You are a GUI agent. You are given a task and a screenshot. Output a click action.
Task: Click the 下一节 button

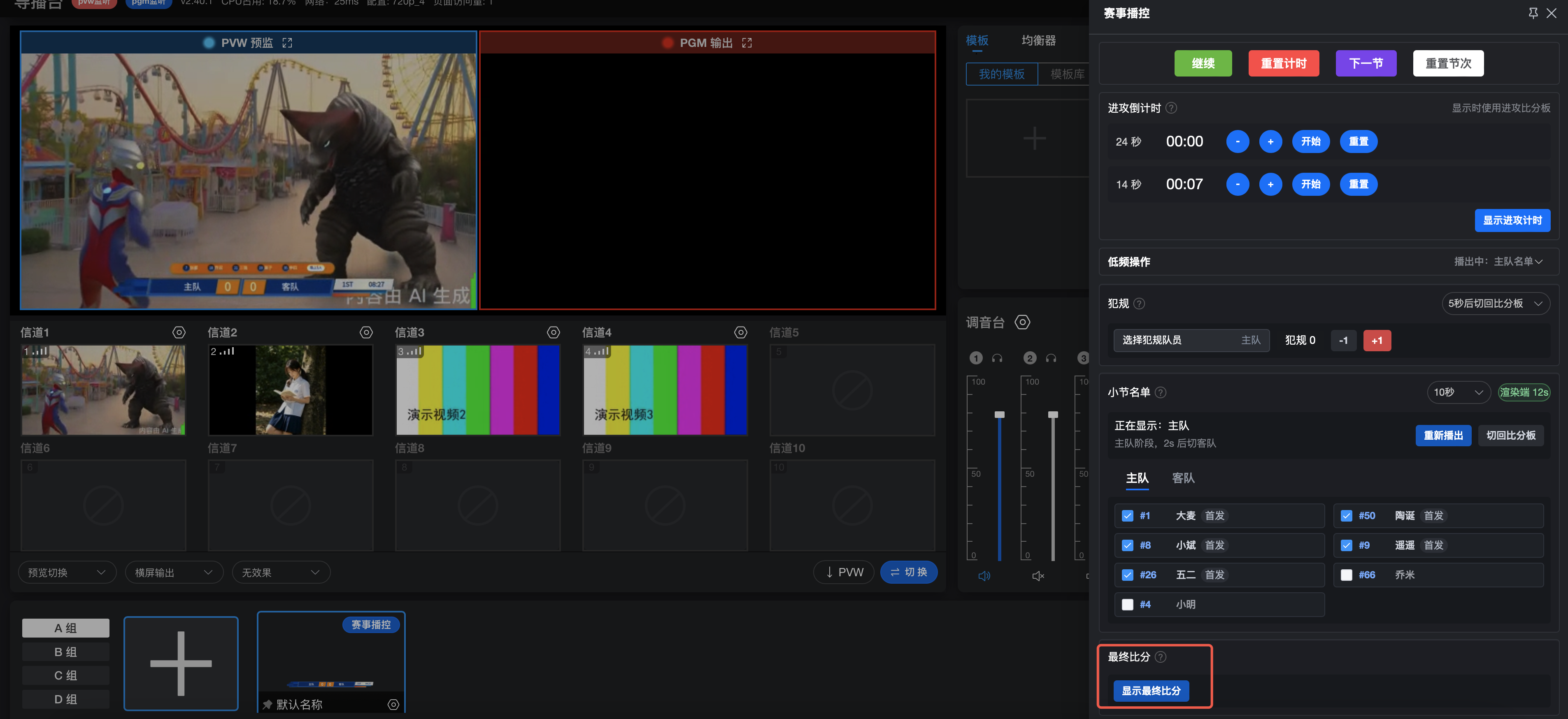[1366, 63]
